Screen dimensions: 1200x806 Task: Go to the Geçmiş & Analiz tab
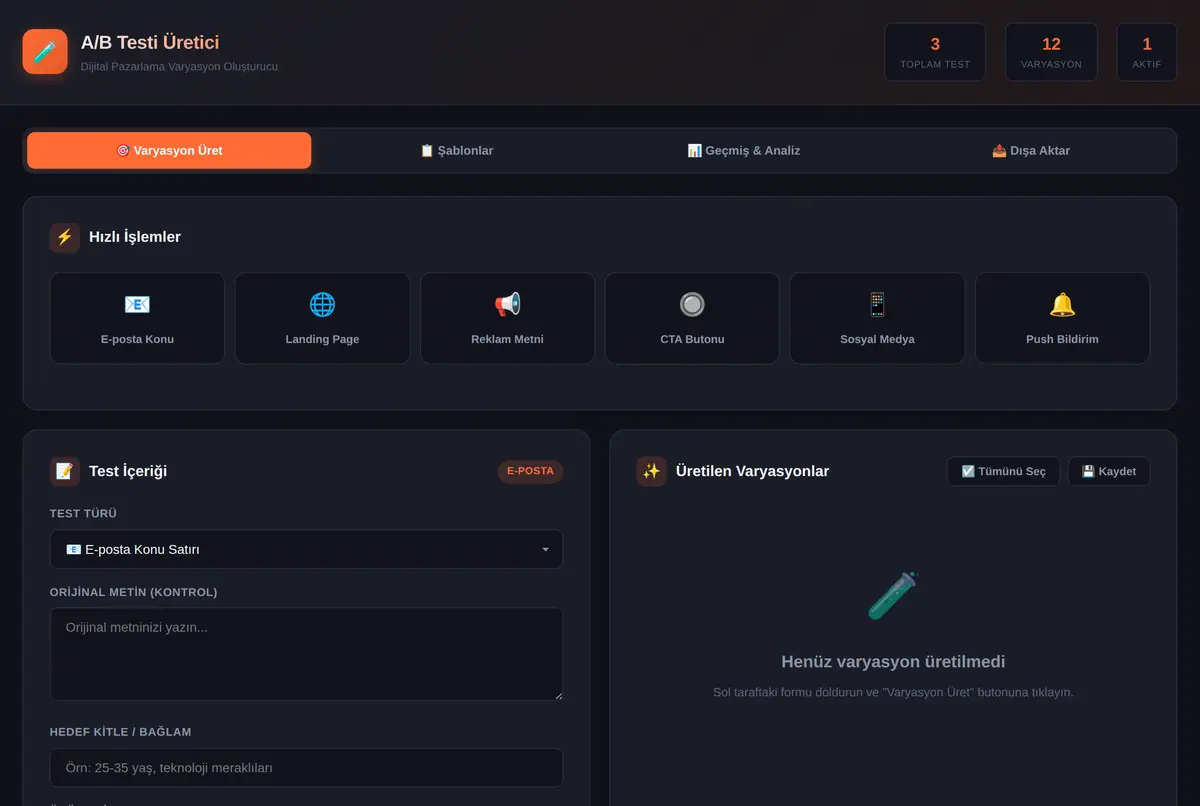[x=744, y=151]
